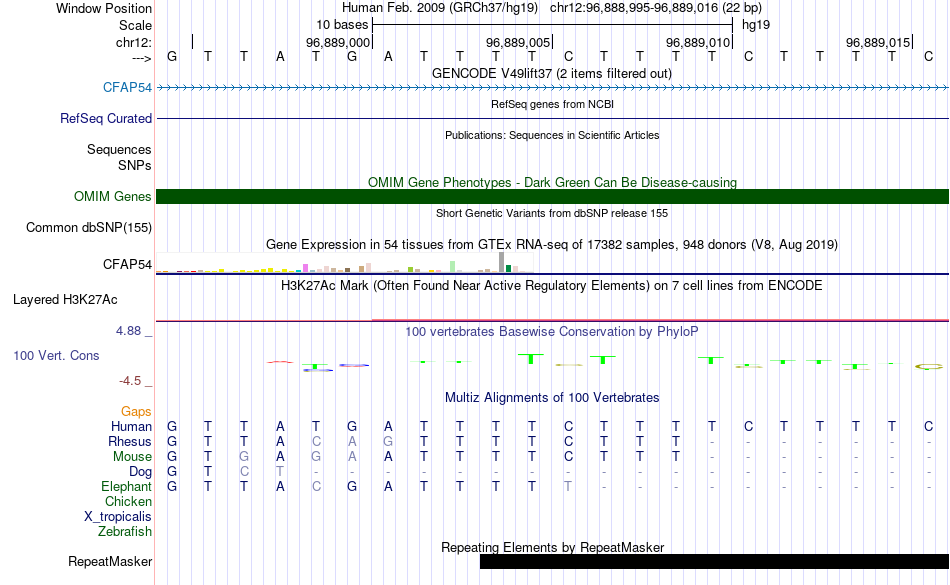
Task: Click the pink H3K27Ac signal line
Action: point(660,320)
